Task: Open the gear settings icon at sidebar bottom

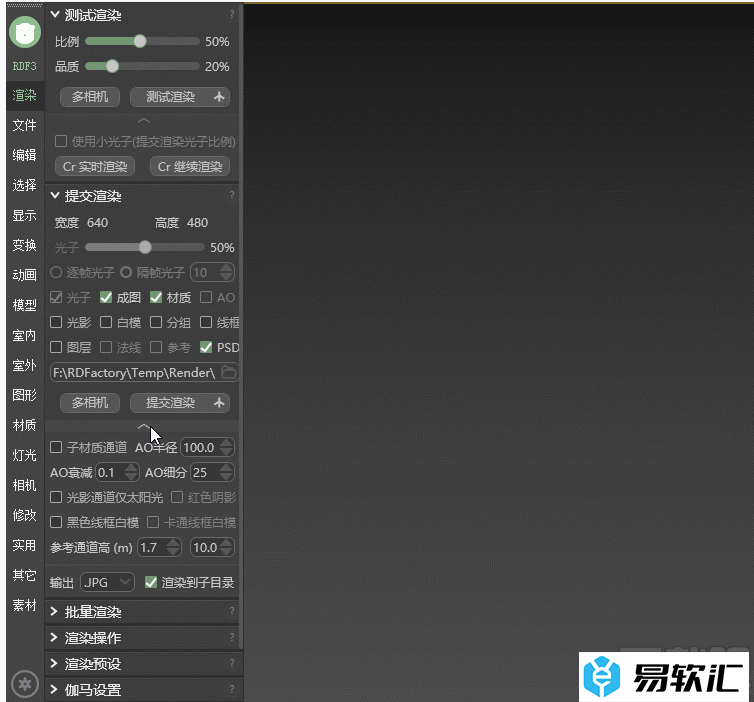Action: (x=25, y=683)
